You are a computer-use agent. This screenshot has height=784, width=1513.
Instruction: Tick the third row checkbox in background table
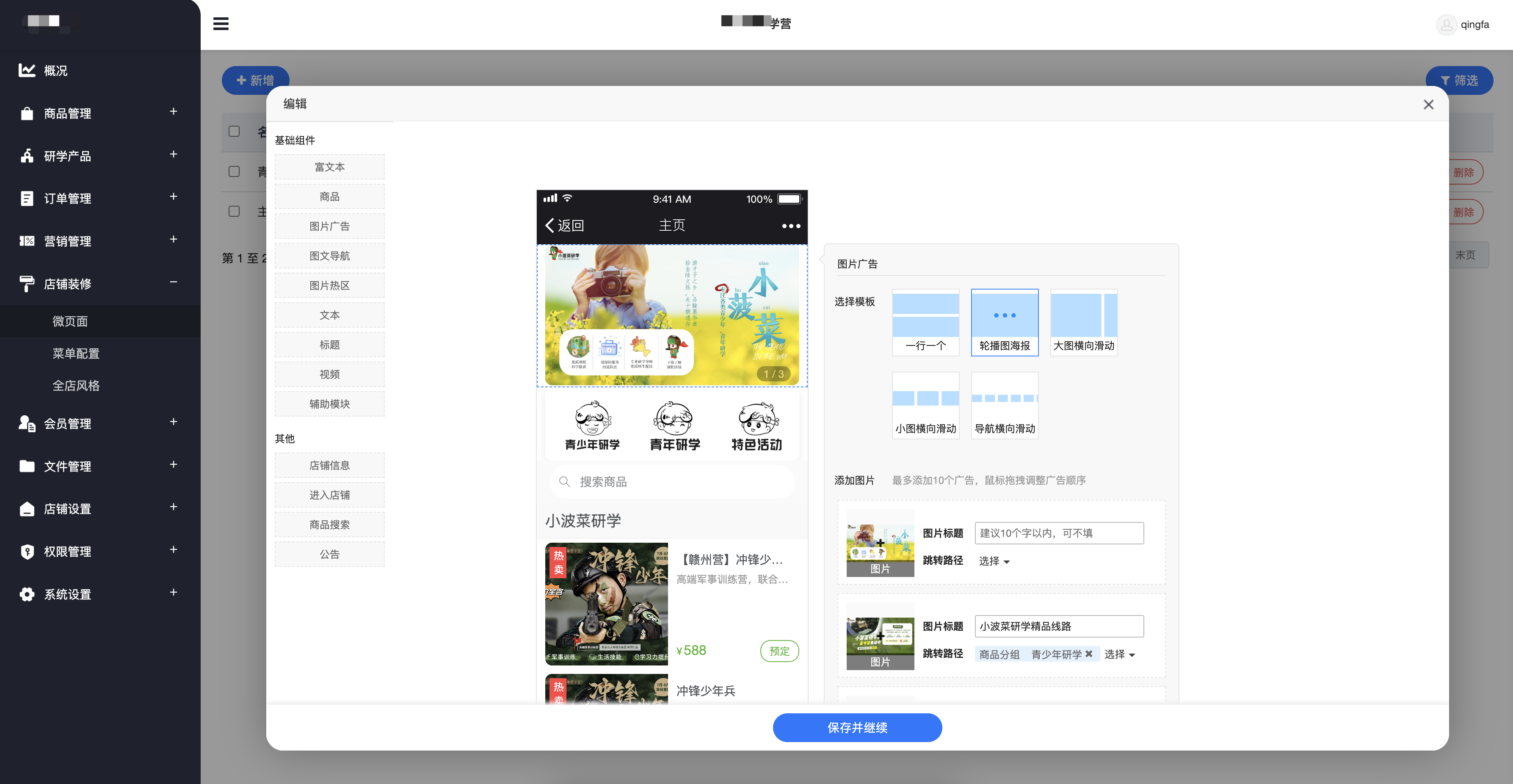[x=235, y=211]
